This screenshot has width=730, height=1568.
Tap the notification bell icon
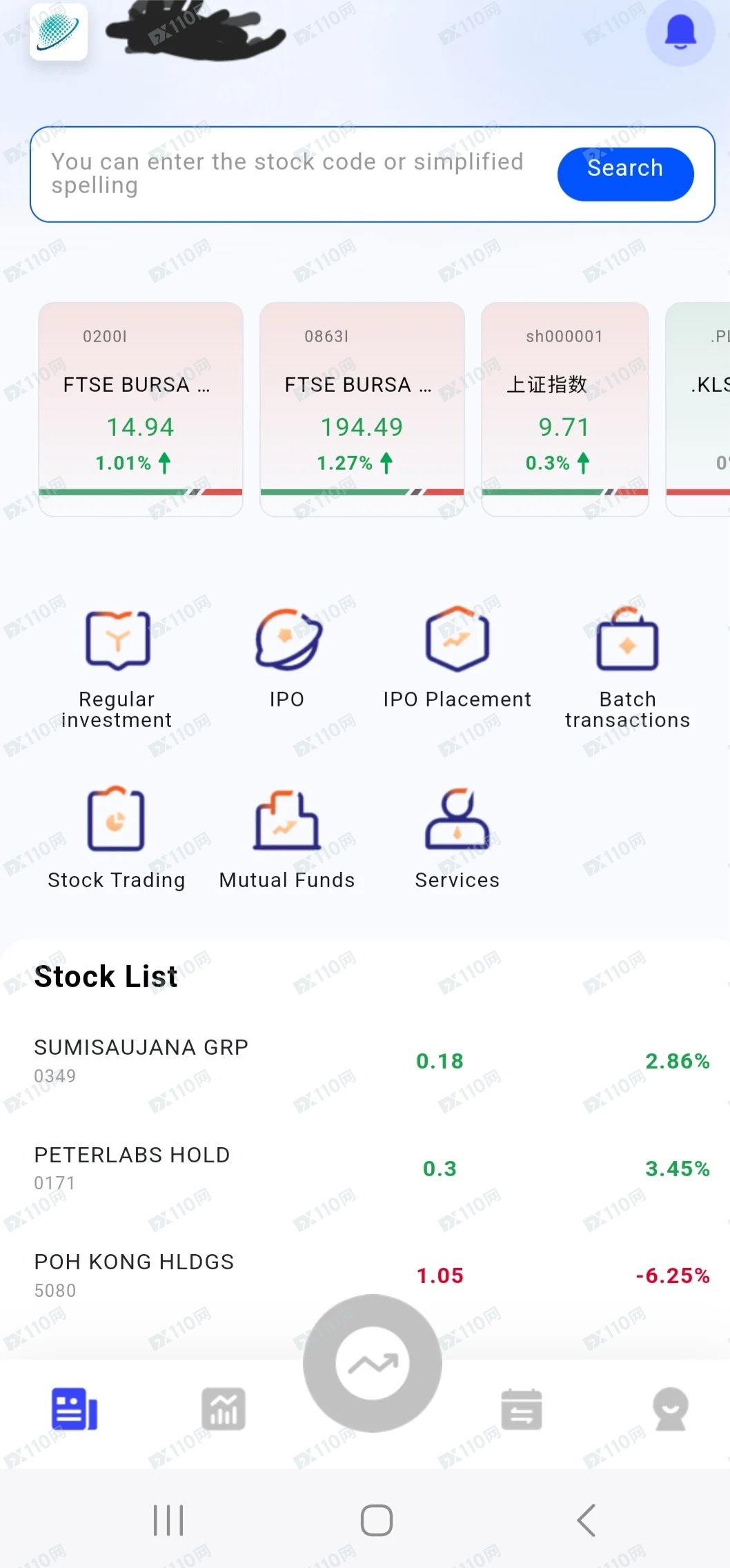point(680,32)
